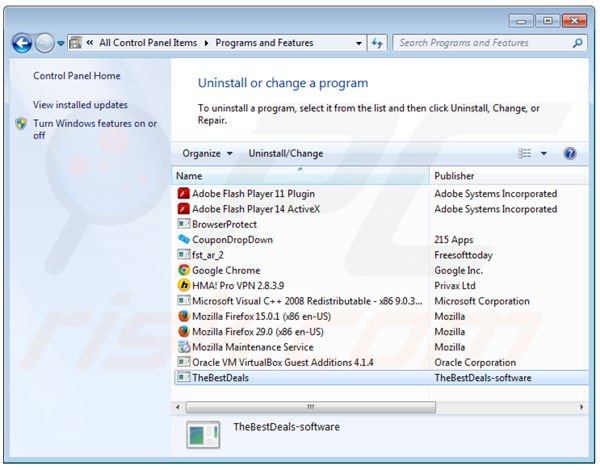Select Adobe Flash Player 14 ActiveX name
Viewport: 600px width, 470px height.
click(x=256, y=209)
